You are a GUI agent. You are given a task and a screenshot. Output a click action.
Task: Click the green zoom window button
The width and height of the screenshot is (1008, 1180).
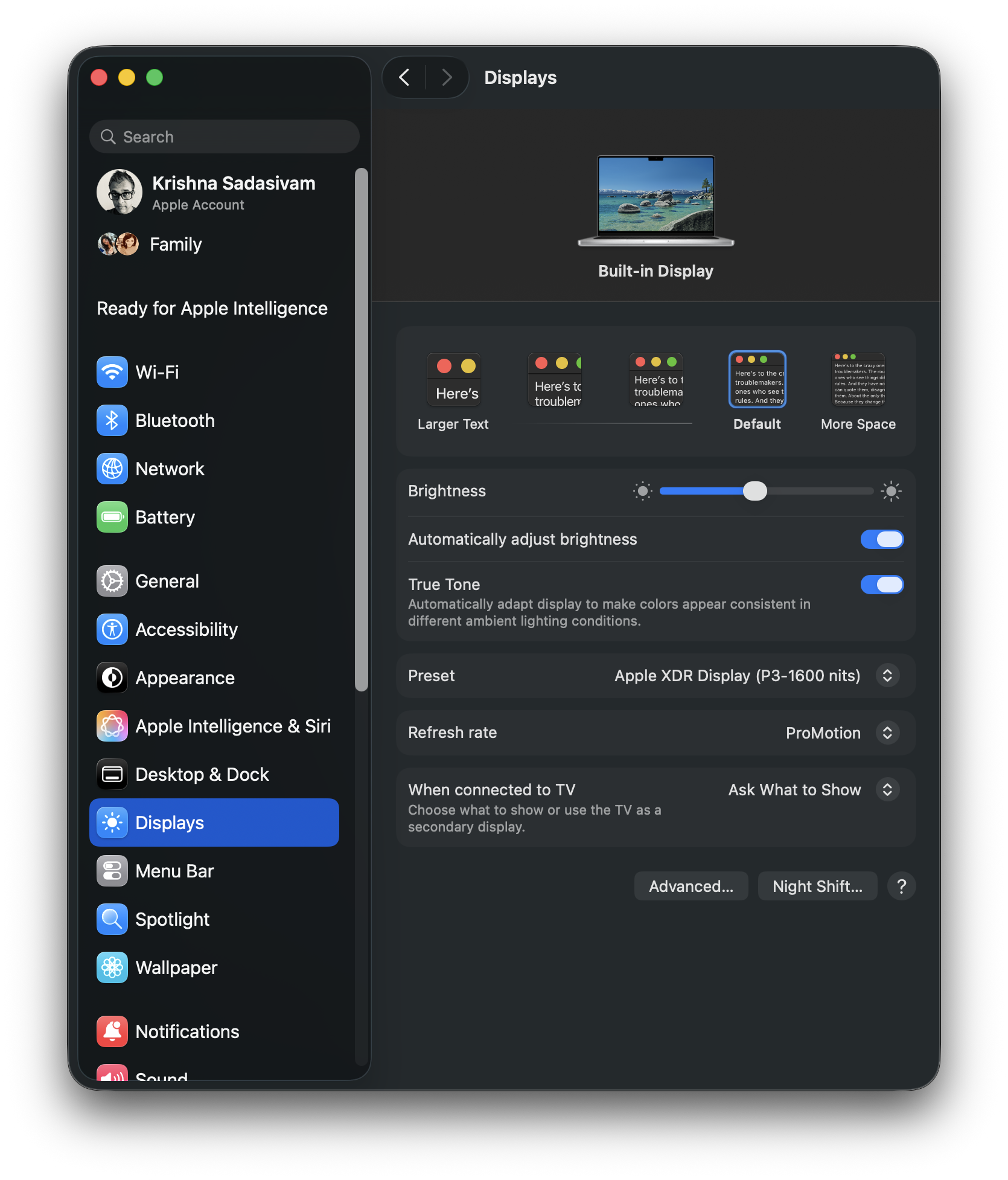(x=155, y=77)
